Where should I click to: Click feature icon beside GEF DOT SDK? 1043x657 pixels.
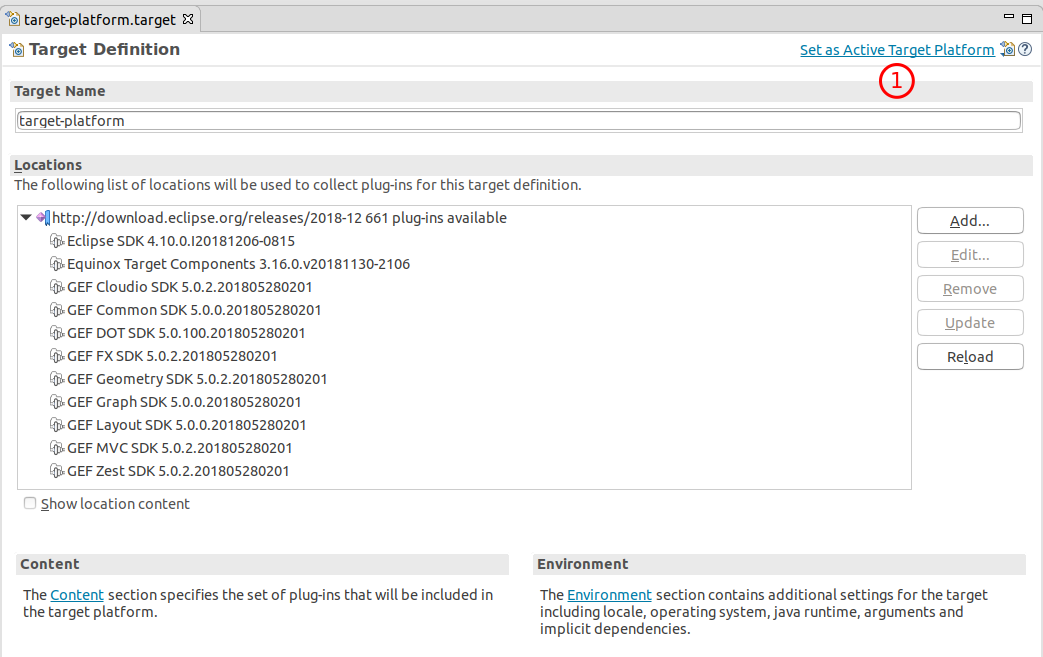(x=57, y=333)
